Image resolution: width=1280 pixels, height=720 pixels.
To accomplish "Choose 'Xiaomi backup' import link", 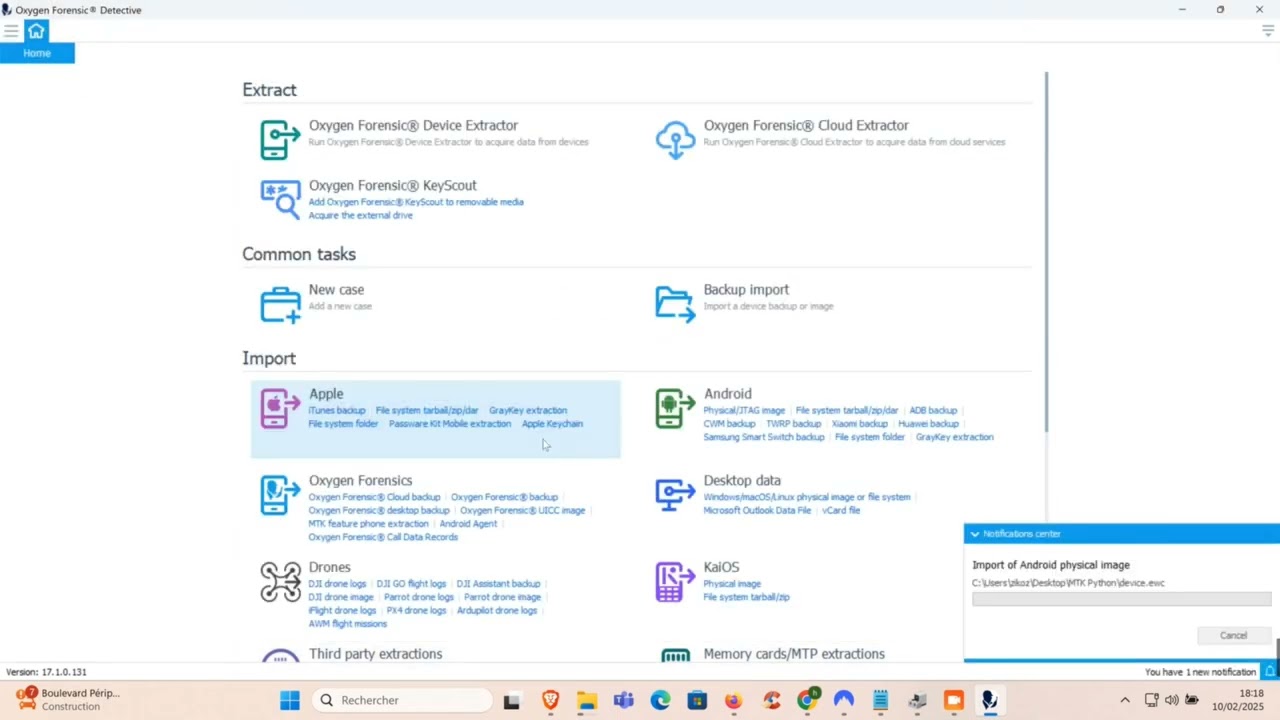I will pos(860,423).
